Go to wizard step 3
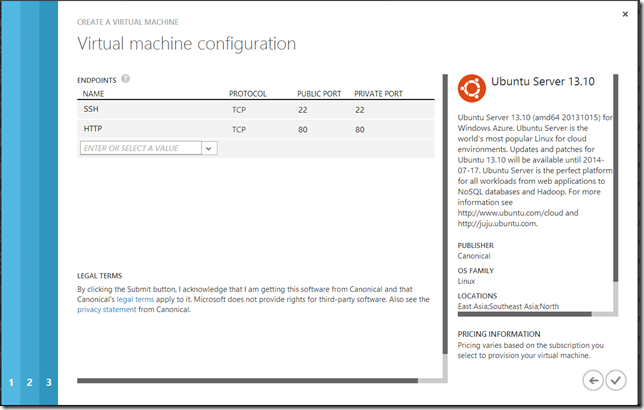The image size is (644, 410). point(48,382)
